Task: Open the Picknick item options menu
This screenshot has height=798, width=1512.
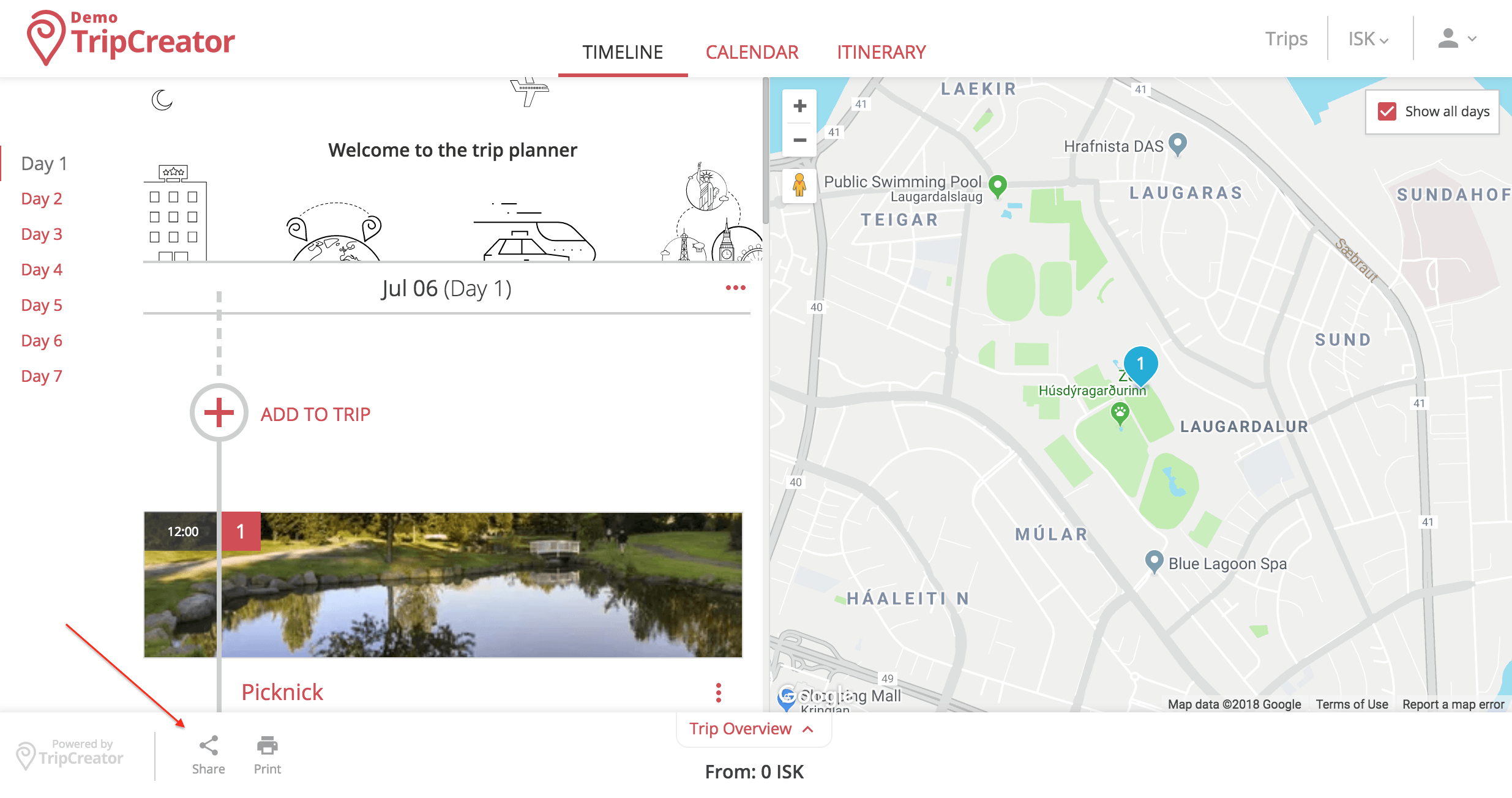Action: [719, 693]
